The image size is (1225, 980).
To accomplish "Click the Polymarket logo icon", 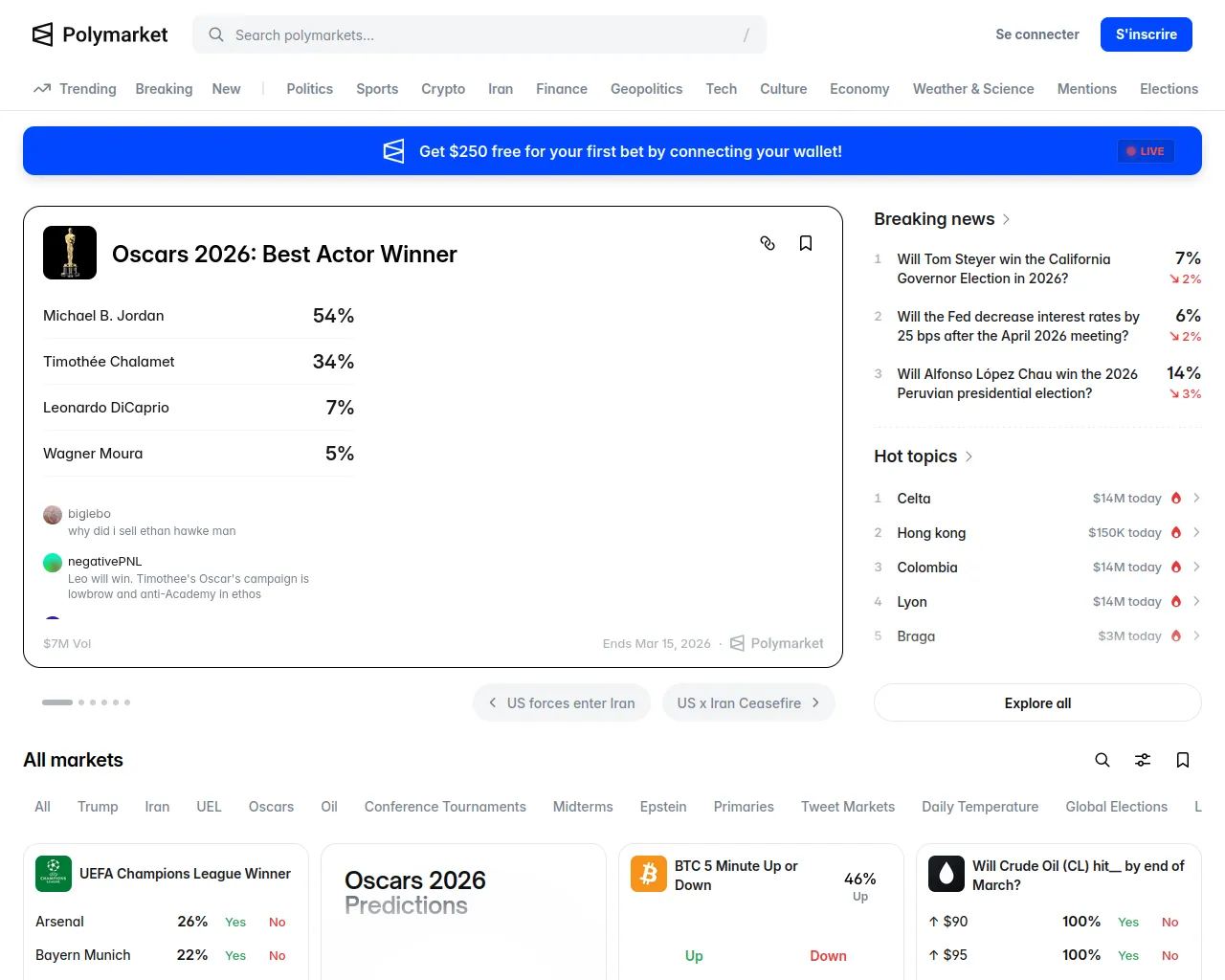I will (43, 35).
